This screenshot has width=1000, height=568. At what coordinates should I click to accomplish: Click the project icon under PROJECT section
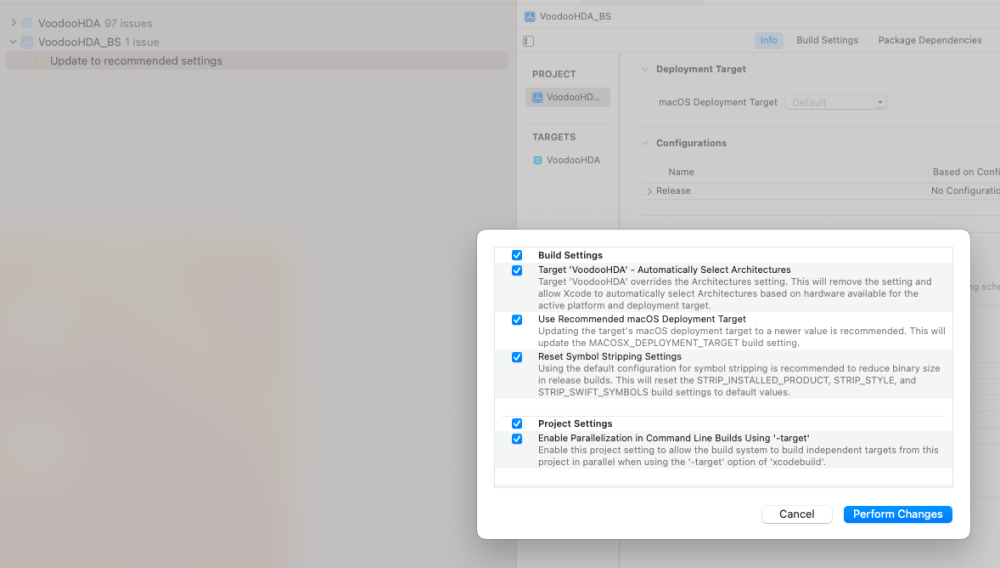(538, 98)
